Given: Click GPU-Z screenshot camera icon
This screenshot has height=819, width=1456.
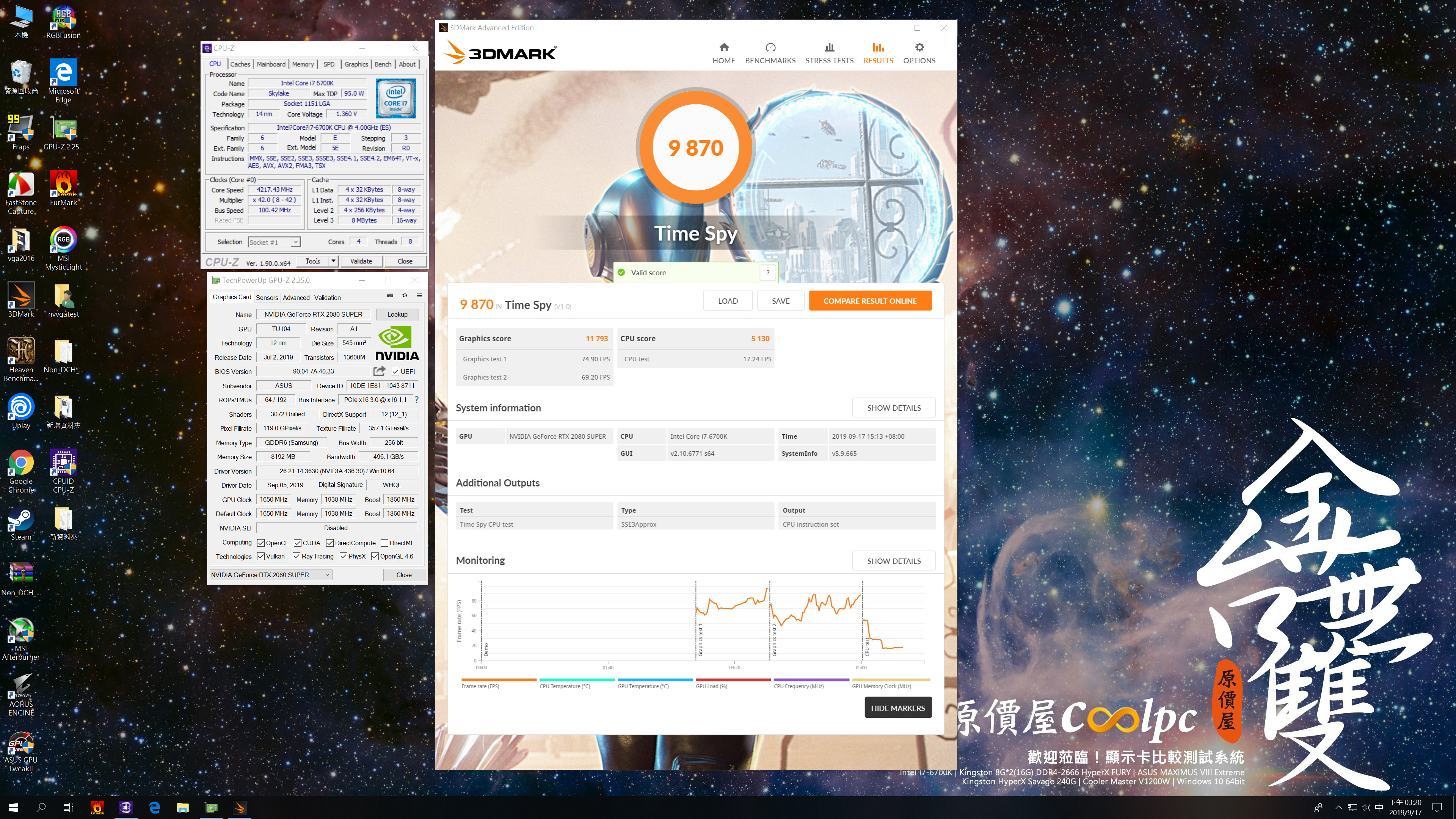Looking at the screenshot, I should point(389,296).
